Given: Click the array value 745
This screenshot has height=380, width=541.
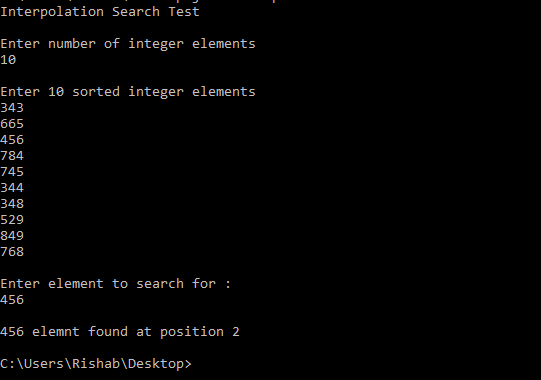Looking at the screenshot, I should point(12,172).
